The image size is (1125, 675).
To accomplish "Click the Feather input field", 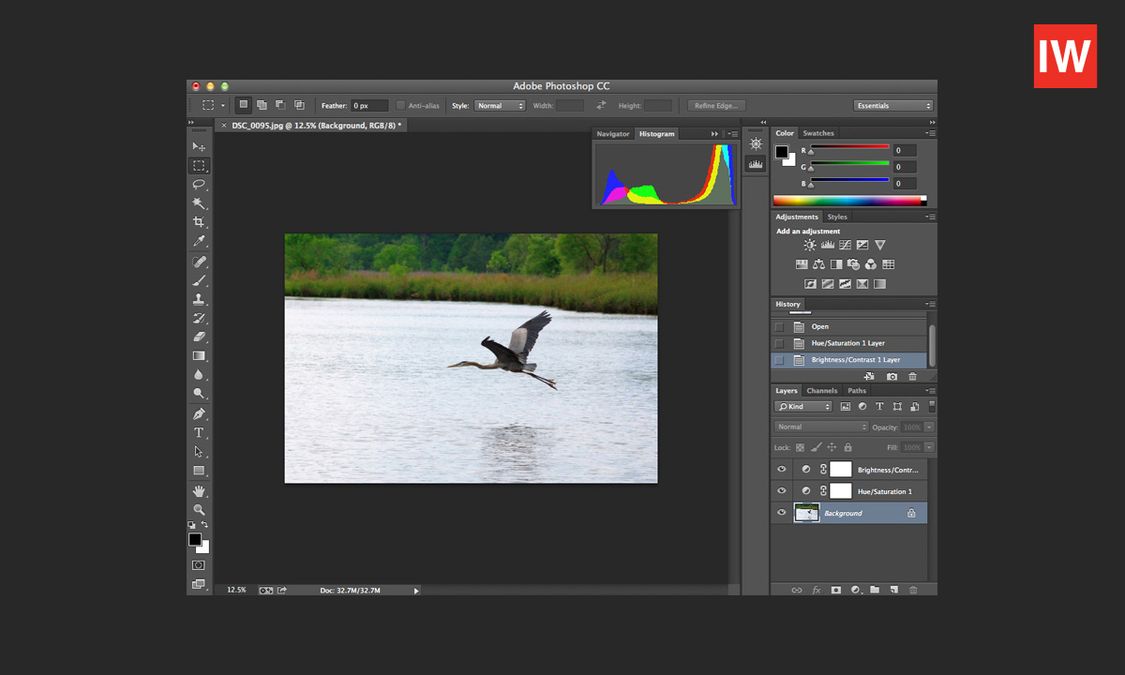I will [369, 105].
